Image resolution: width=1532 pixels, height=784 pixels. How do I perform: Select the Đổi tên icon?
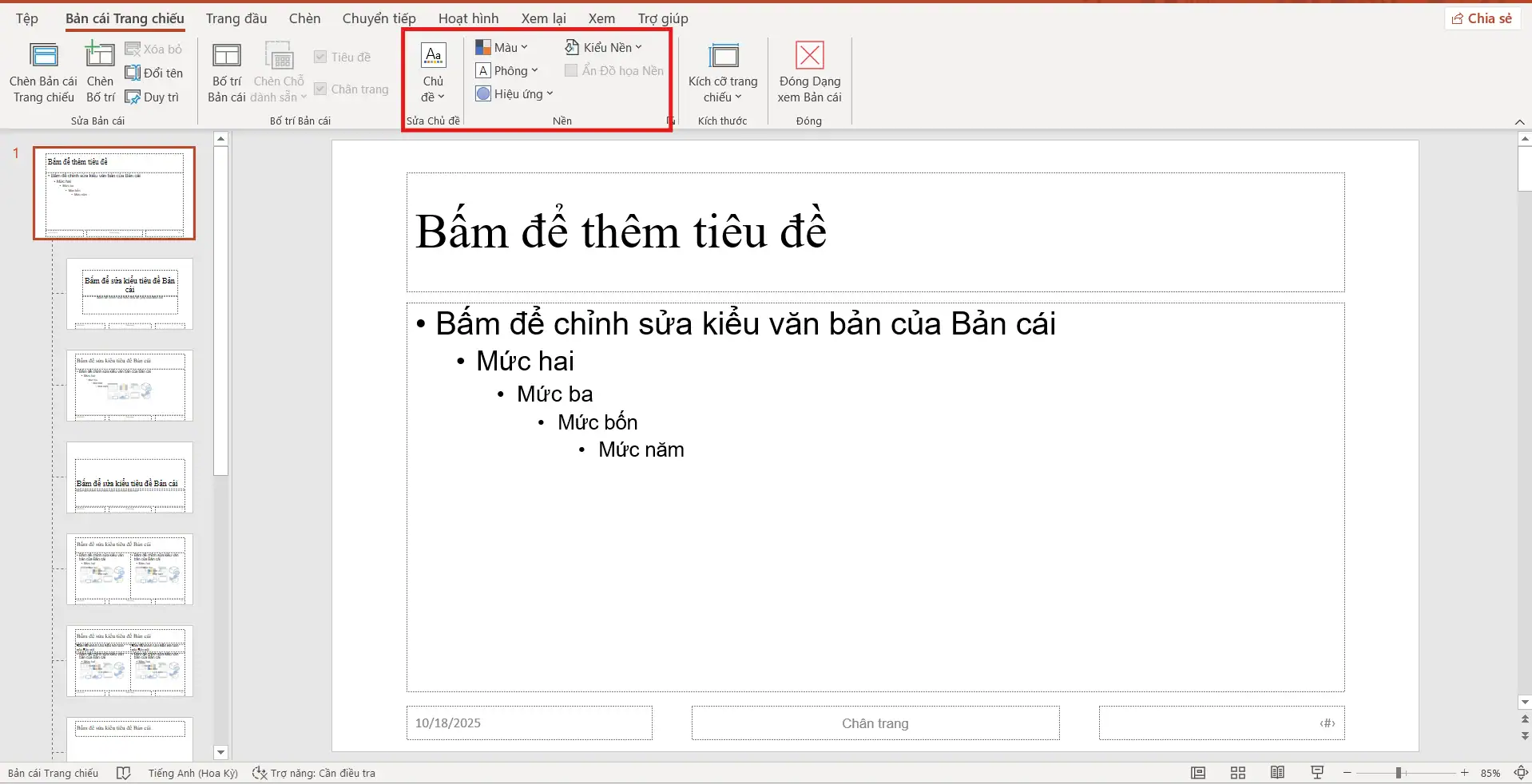click(x=154, y=73)
